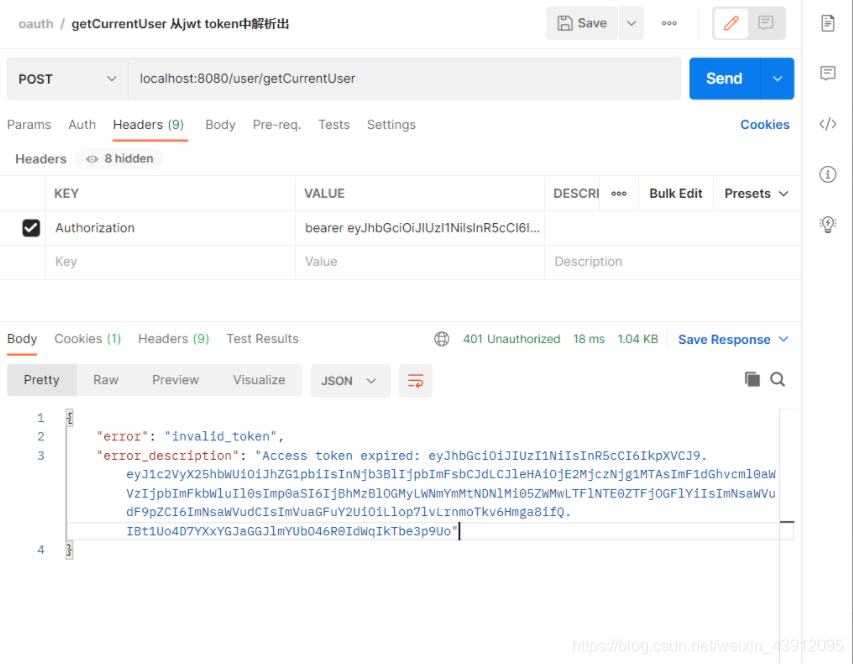Image resolution: width=853 pixels, height=664 pixels.
Task: Select the Raw view
Action: 106,380
